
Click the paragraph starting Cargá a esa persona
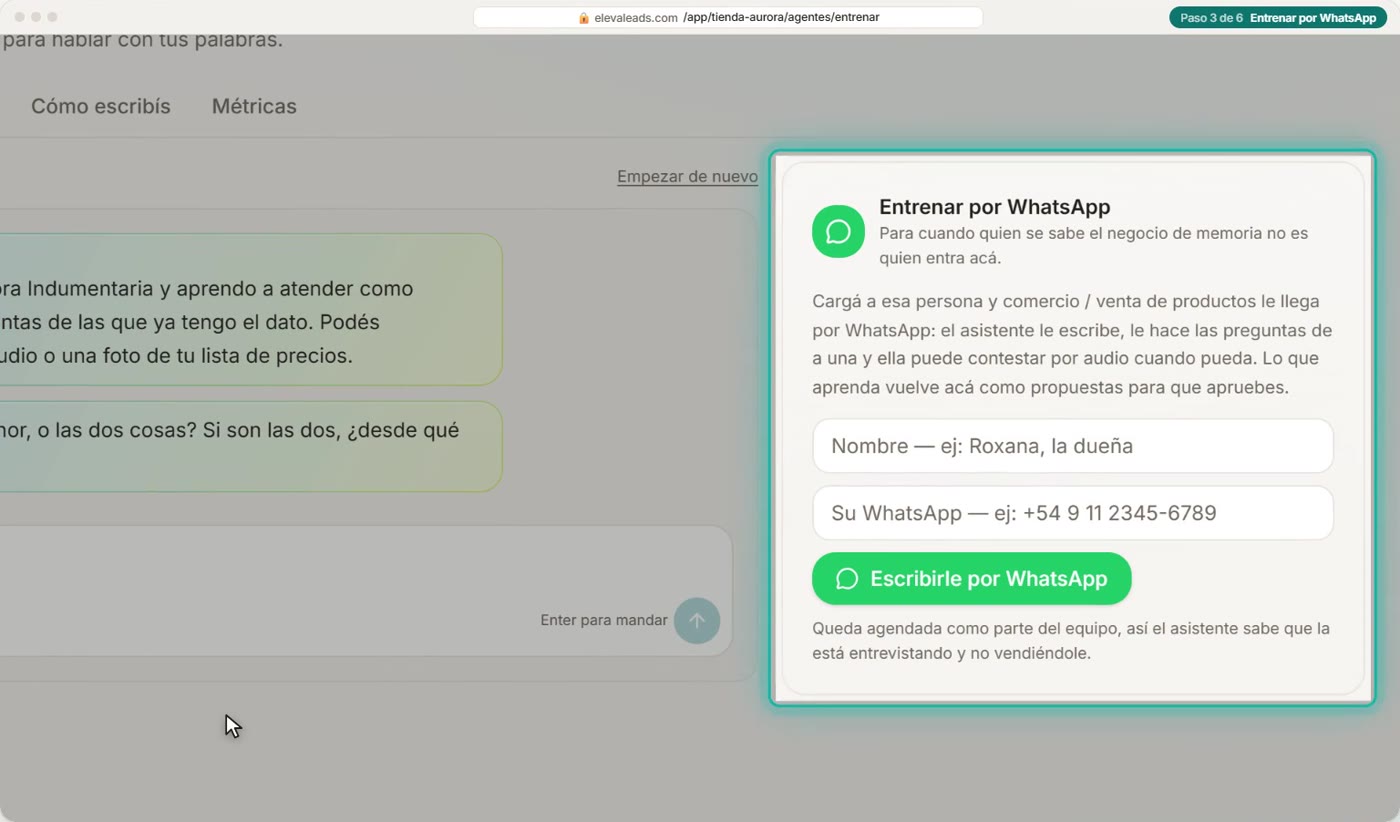coord(1072,344)
